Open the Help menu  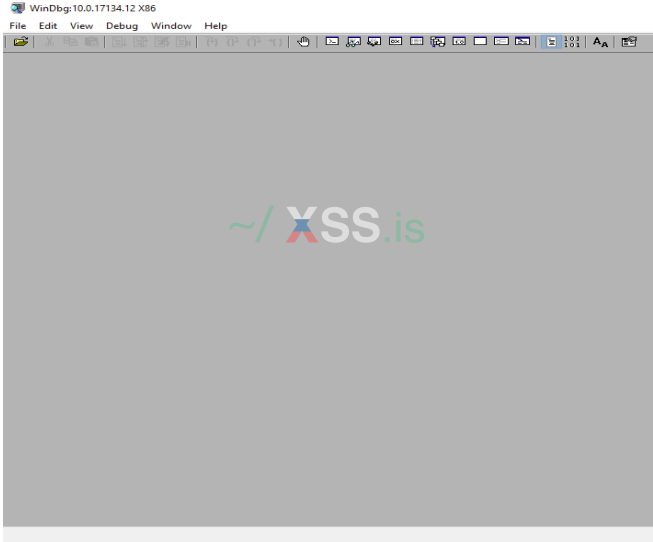216,26
